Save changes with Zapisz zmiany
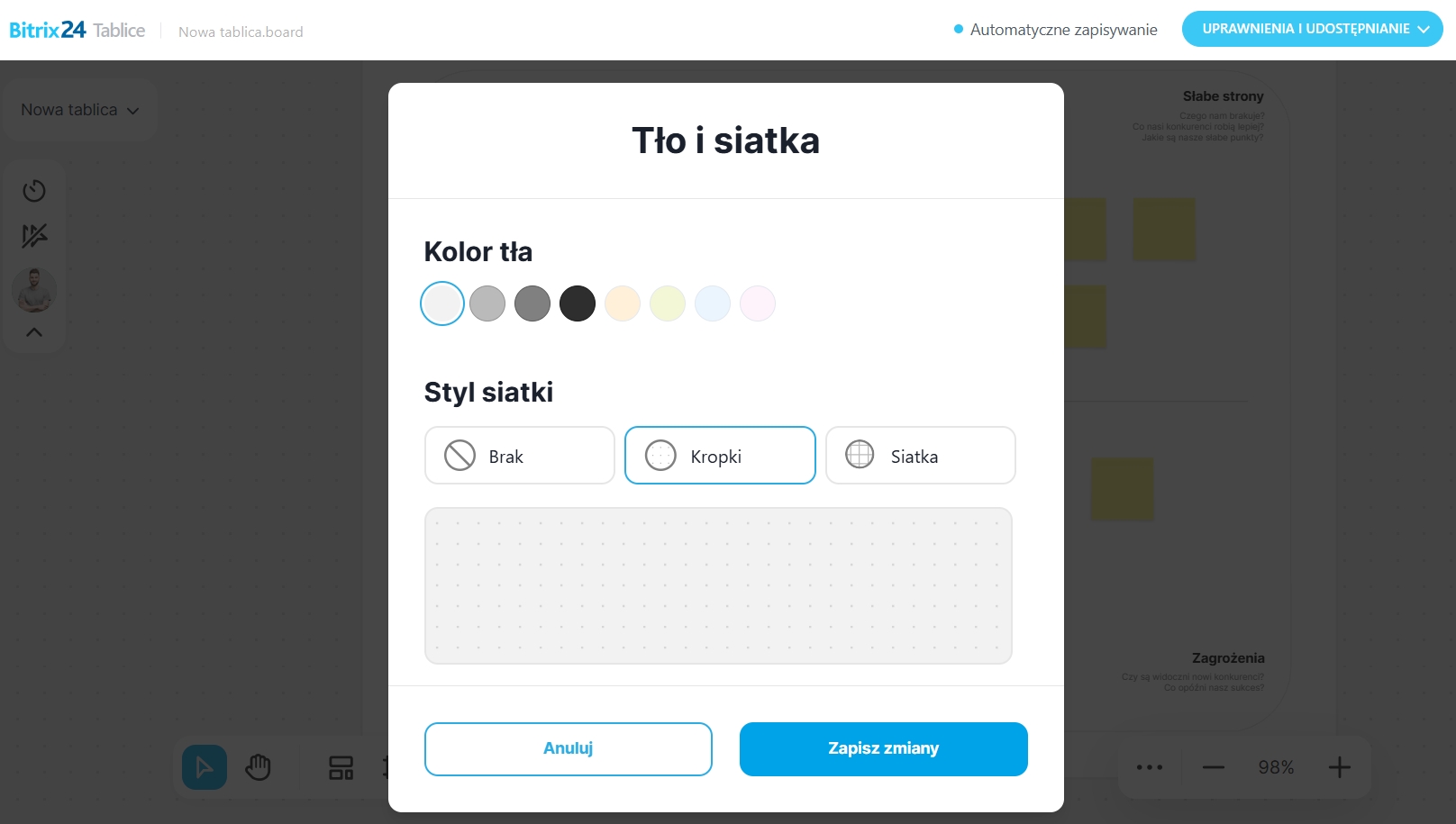Screen dimensions: 1456x824 click(883, 748)
